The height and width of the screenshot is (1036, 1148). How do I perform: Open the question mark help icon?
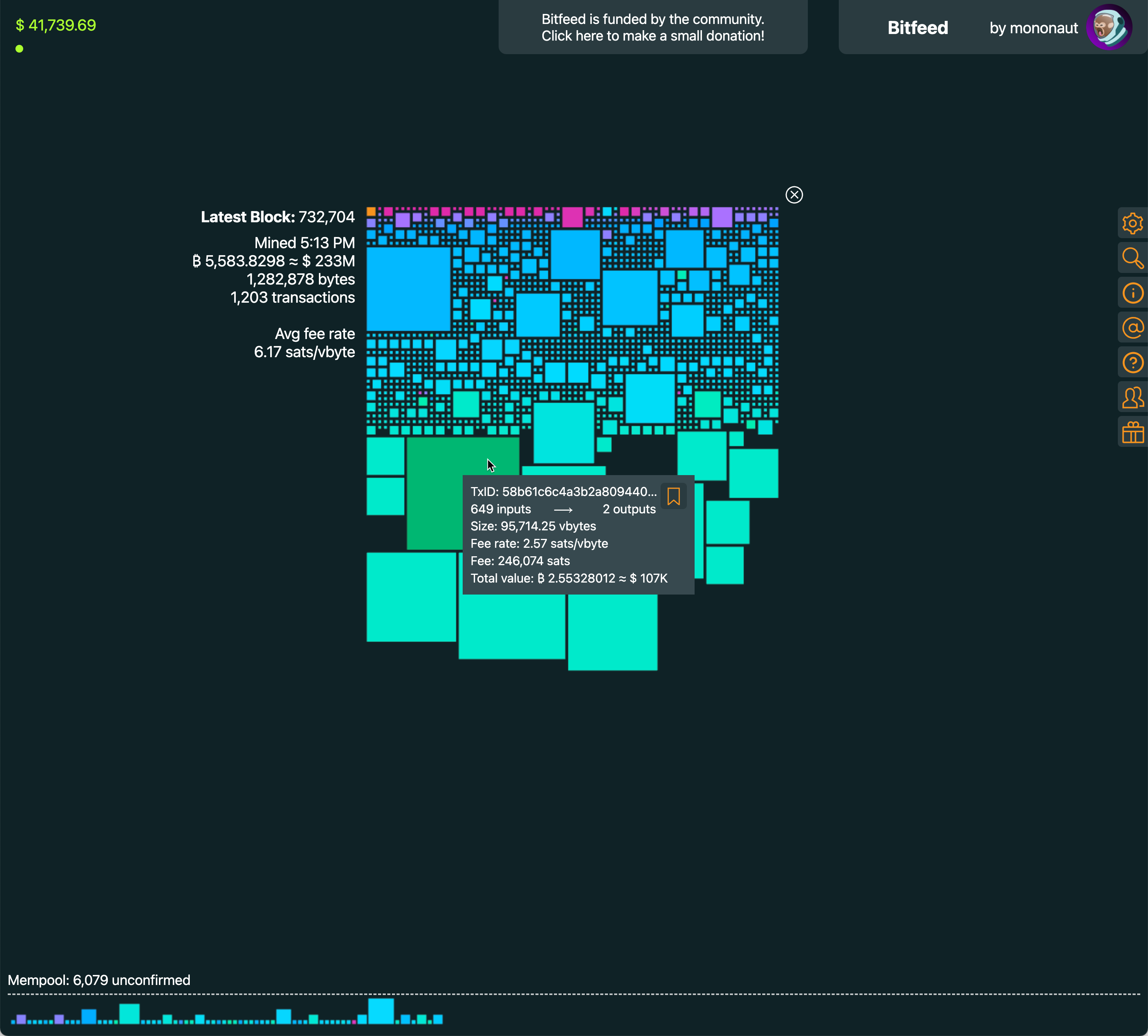[1133, 363]
